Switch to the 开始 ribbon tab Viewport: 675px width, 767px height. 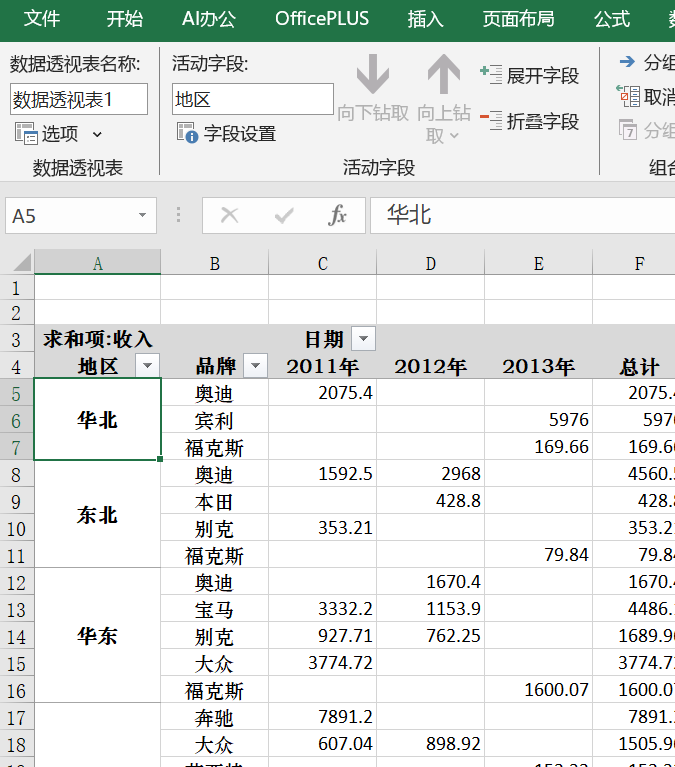125,19
